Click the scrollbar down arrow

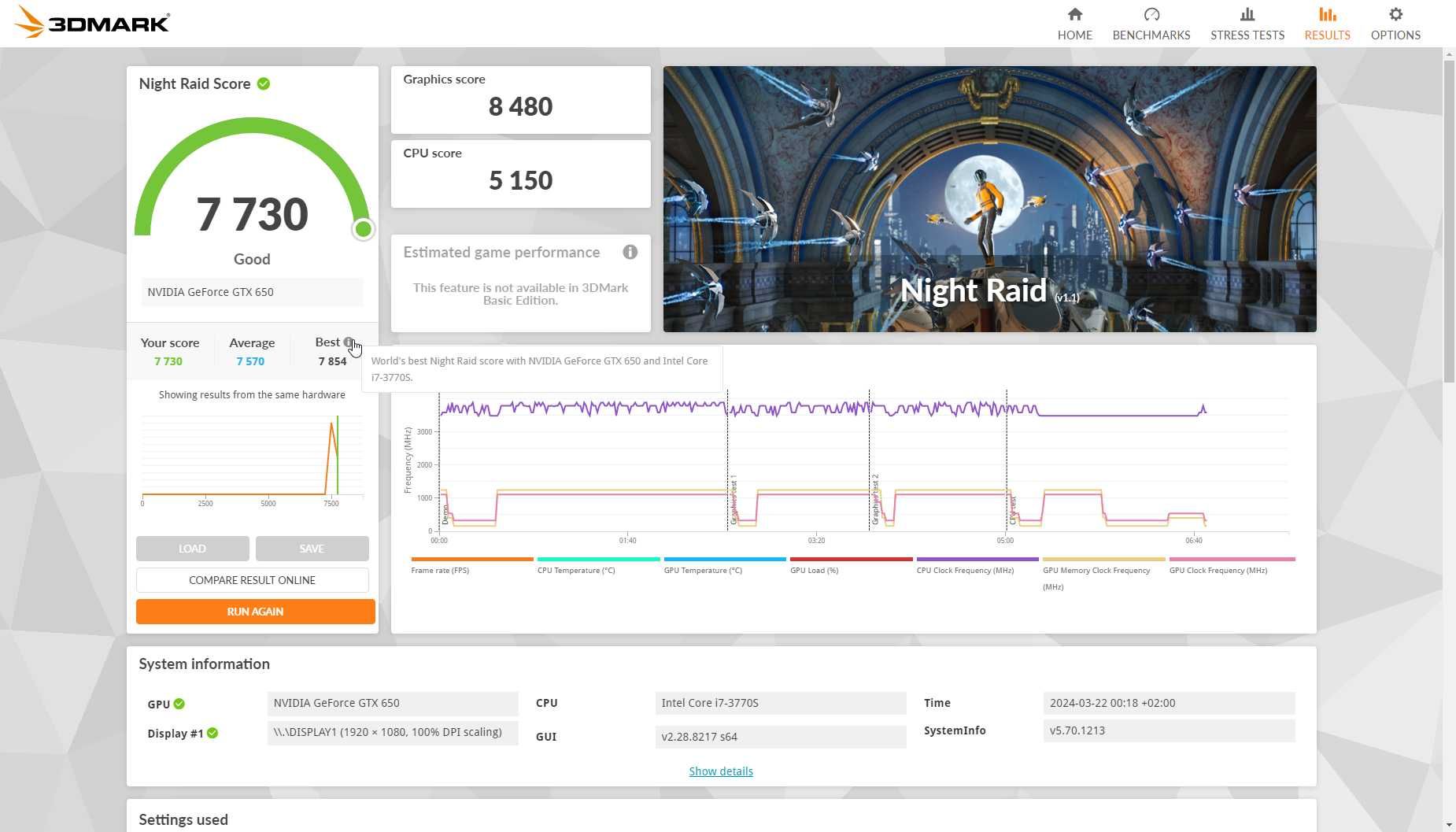pyautogui.click(x=1449, y=825)
